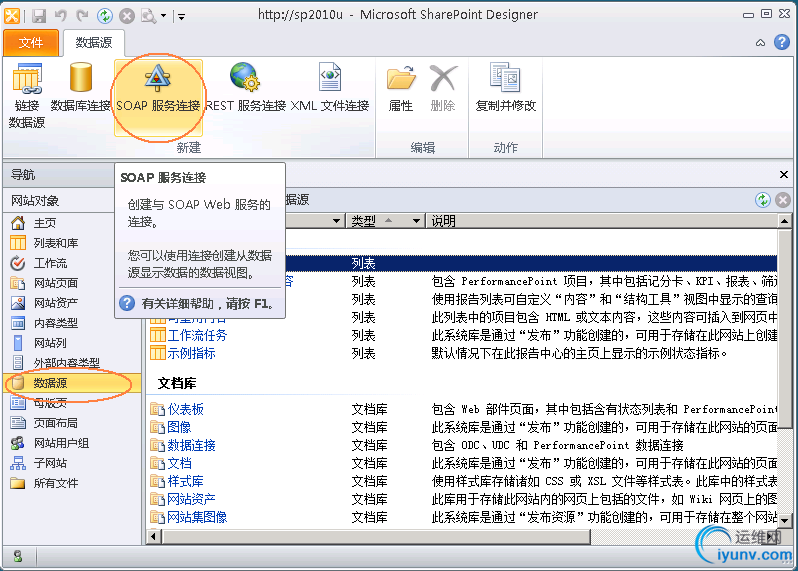Create a Database Connection (数据库连接)
The height and width of the screenshot is (571, 798).
pyautogui.click(x=80, y=87)
